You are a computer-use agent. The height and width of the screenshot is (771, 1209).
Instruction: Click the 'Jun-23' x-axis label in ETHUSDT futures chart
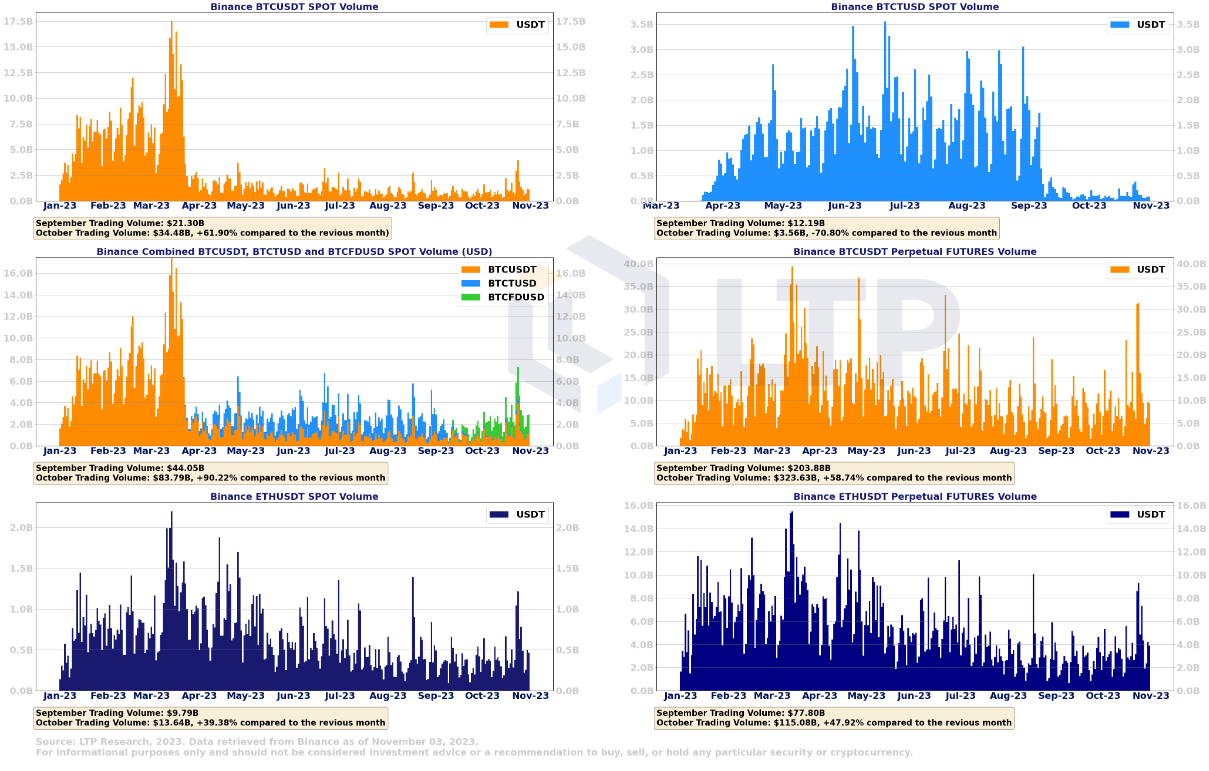click(x=914, y=695)
